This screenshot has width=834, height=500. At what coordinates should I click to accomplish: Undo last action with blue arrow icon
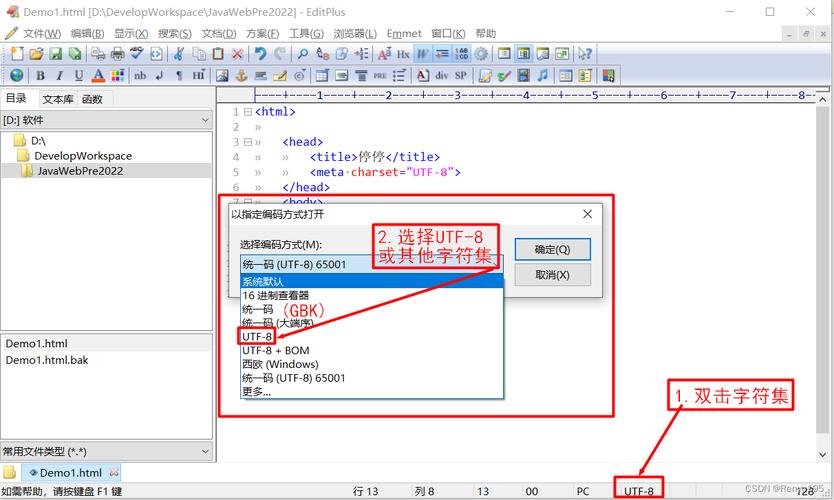pos(261,53)
